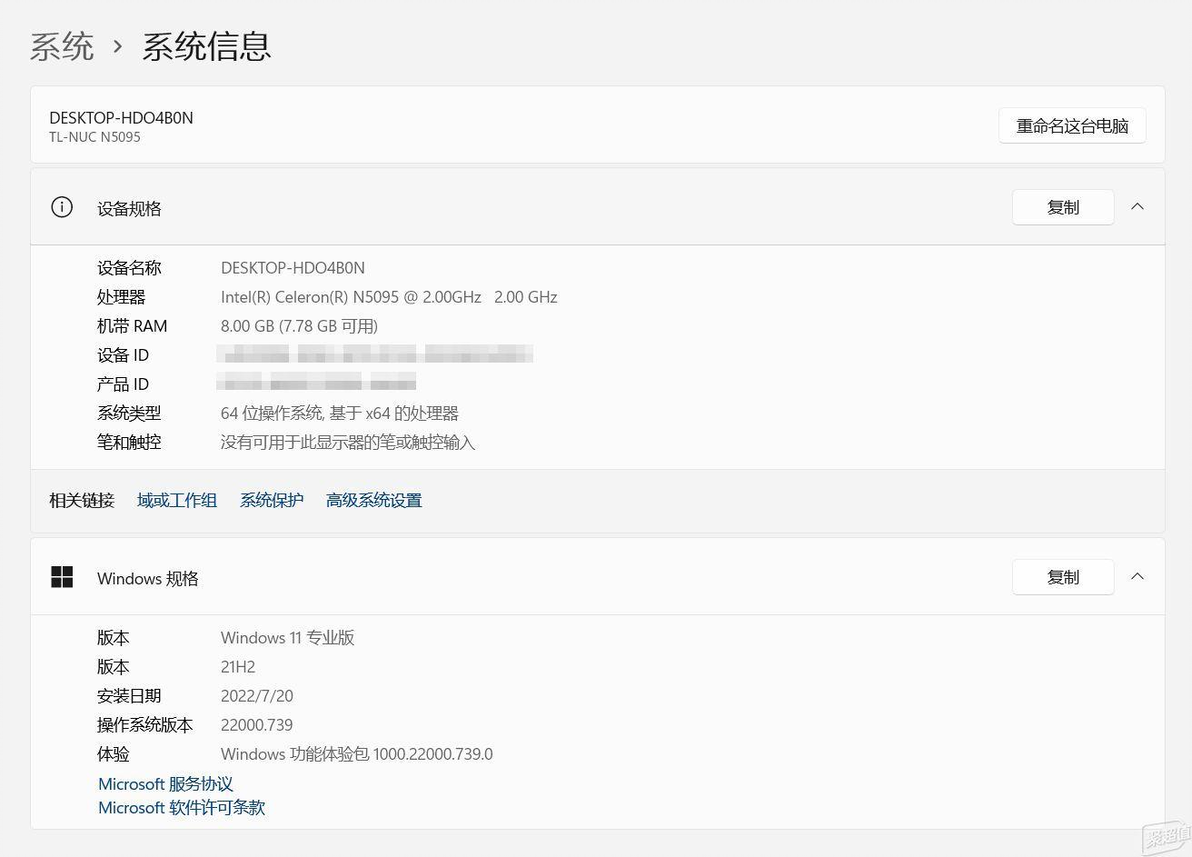Screen dimensions: 1192x857
Task: Select the TL-NUC N5095 model text
Action: [95, 138]
